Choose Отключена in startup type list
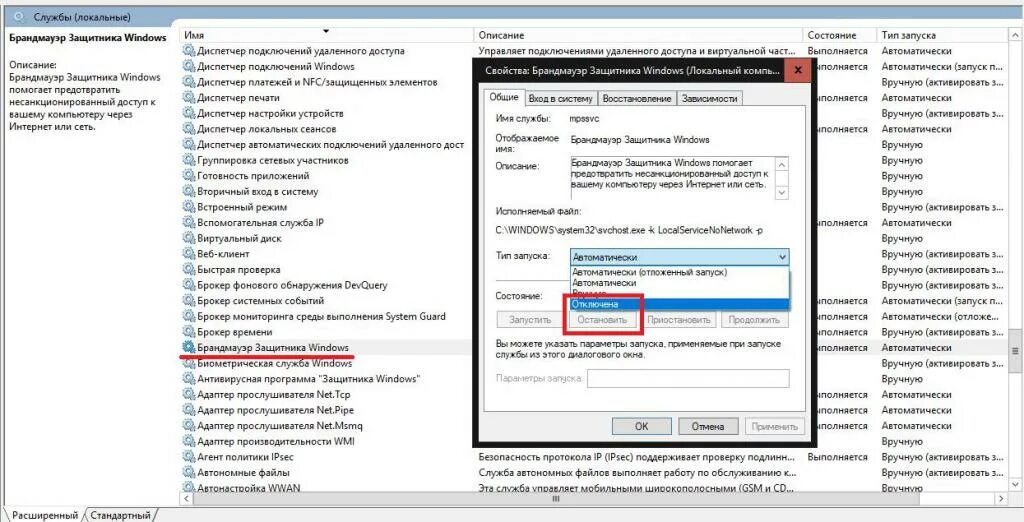Viewport: 1024px width, 522px height. (x=679, y=304)
